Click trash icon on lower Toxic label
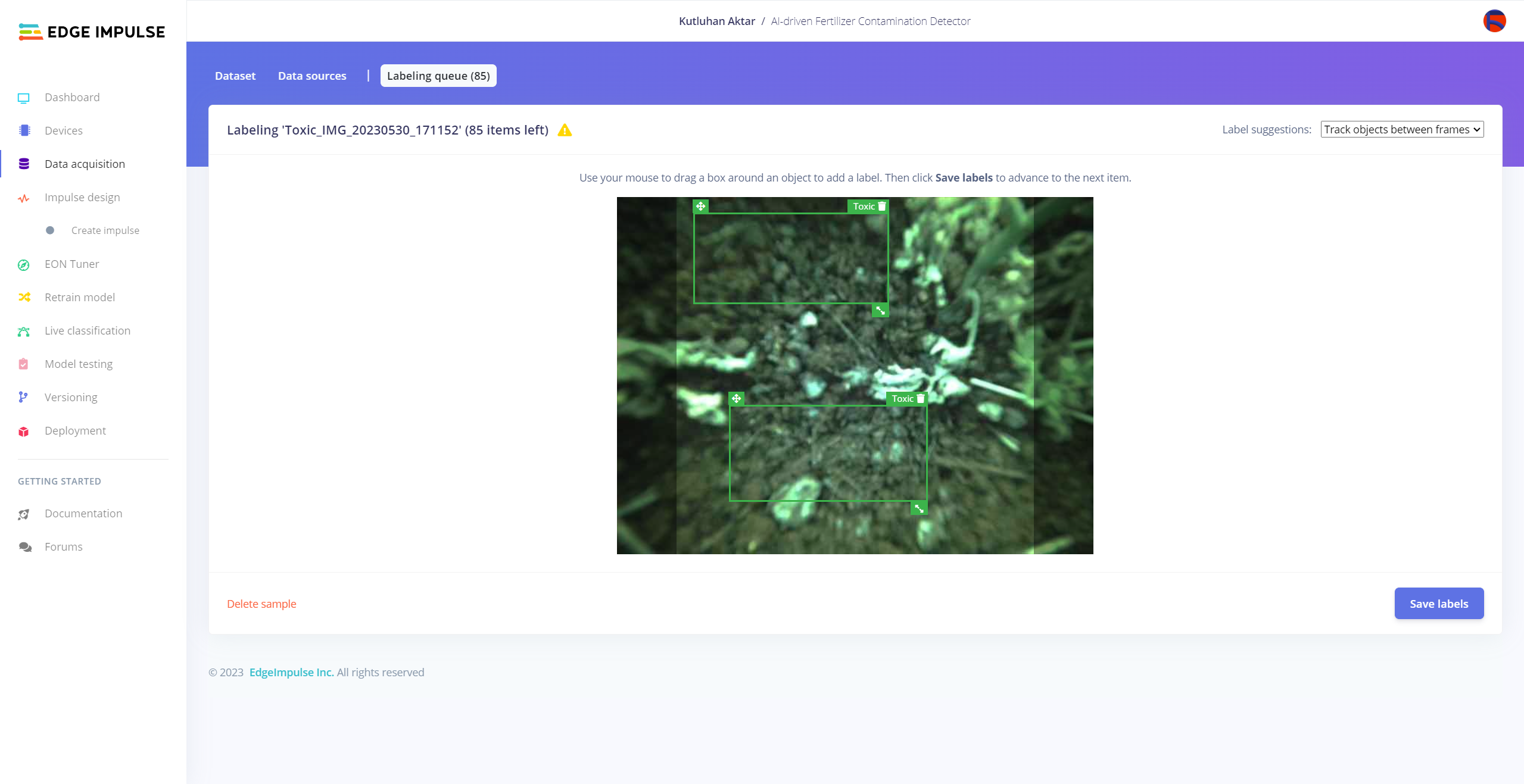This screenshot has width=1524, height=784. (921, 399)
